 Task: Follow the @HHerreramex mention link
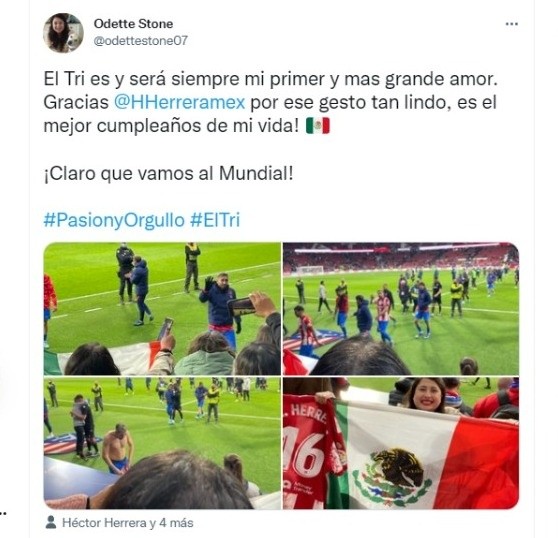point(179,102)
